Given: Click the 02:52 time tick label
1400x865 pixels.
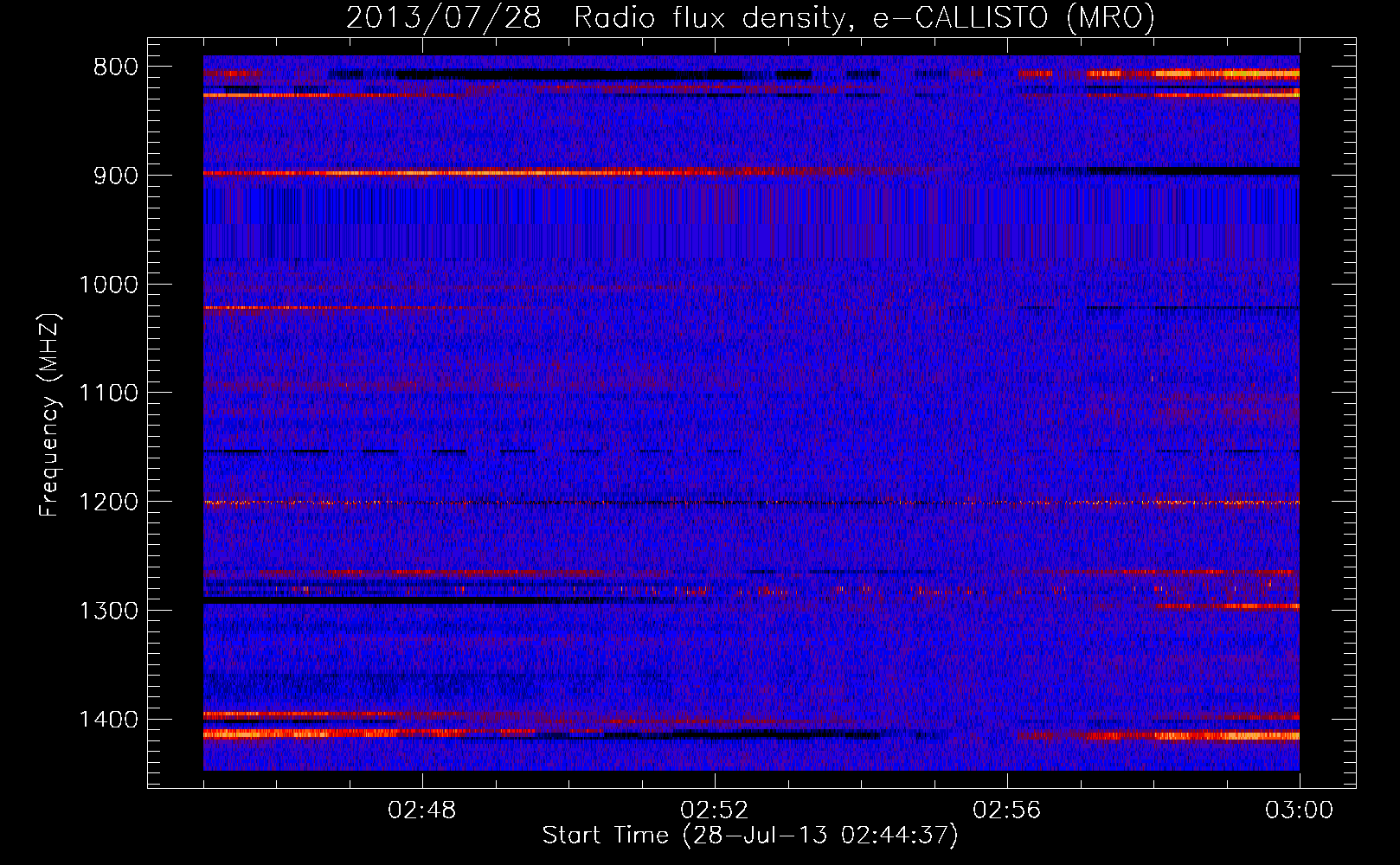Looking at the screenshot, I should (715, 811).
